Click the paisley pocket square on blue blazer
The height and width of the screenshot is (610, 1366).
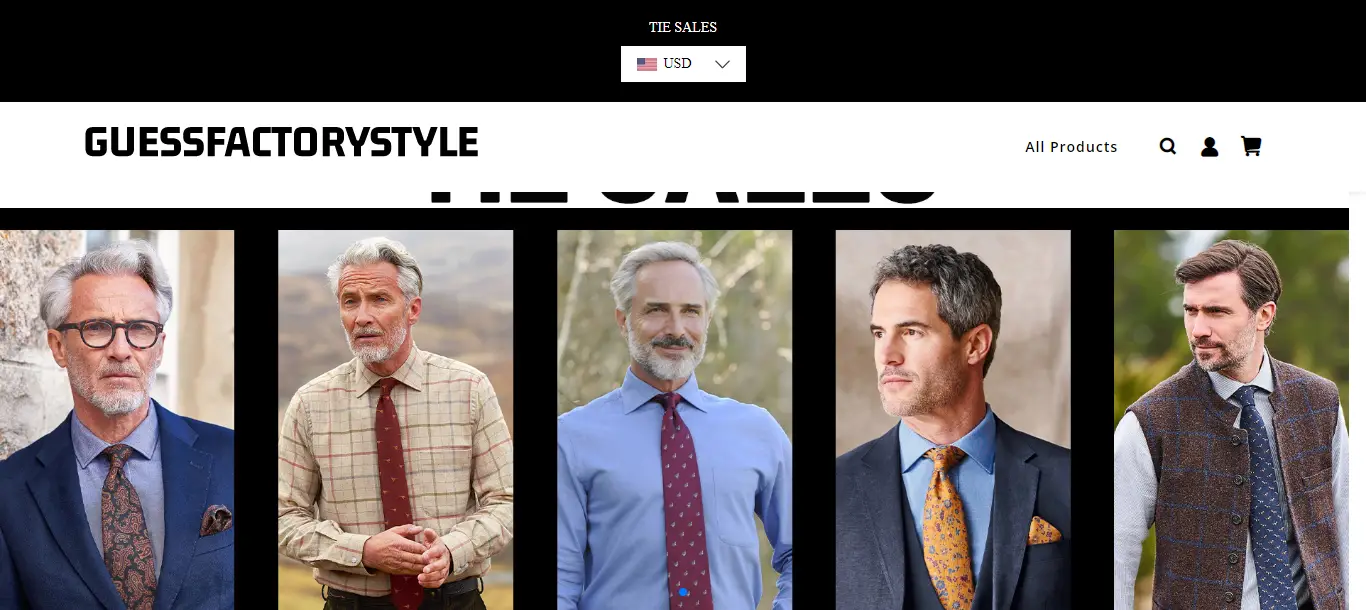215,520
